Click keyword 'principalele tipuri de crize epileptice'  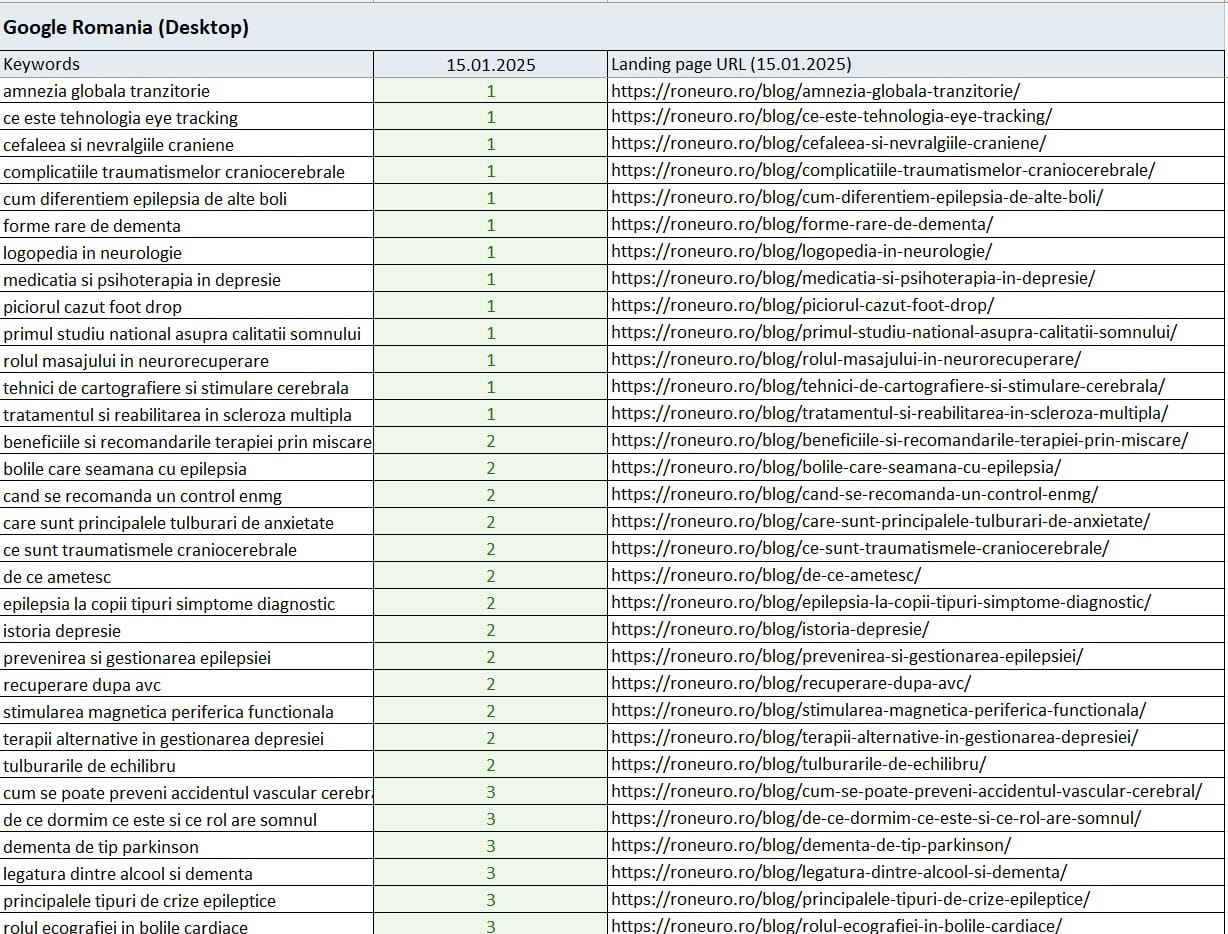click(139, 901)
